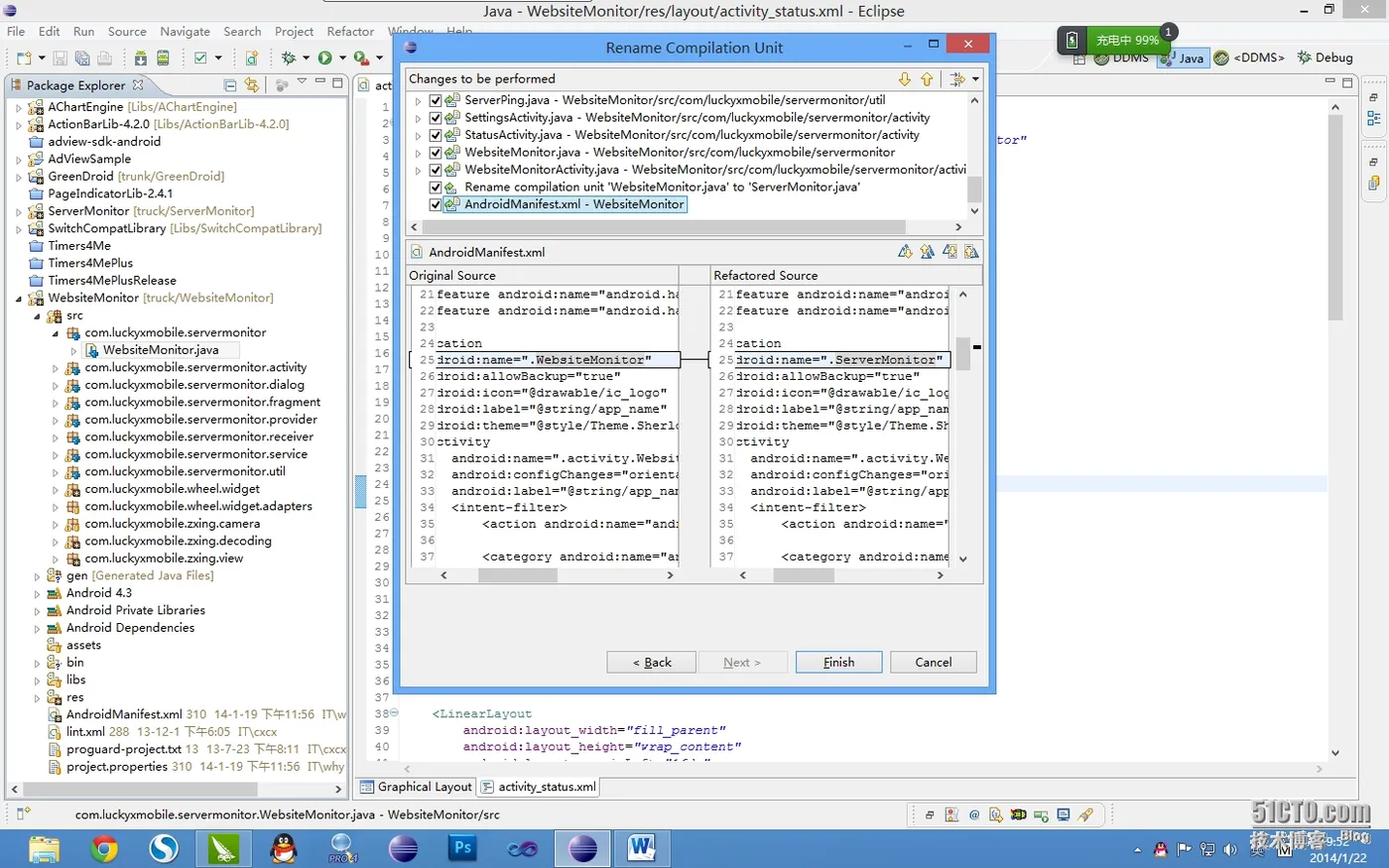Open the Java perspective button
The image size is (1389, 868).
[1182, 59]
